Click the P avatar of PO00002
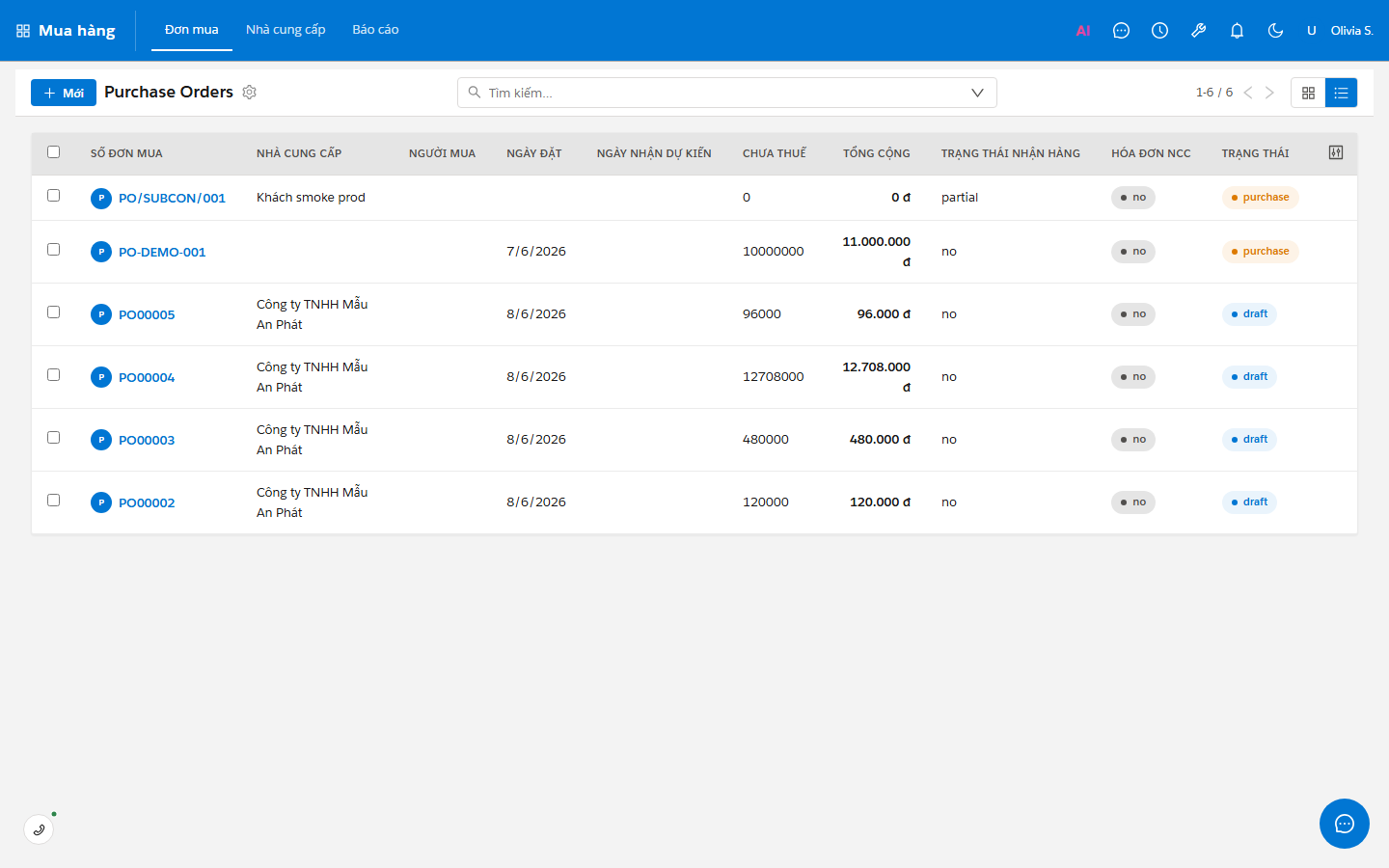 pos(101,502)
